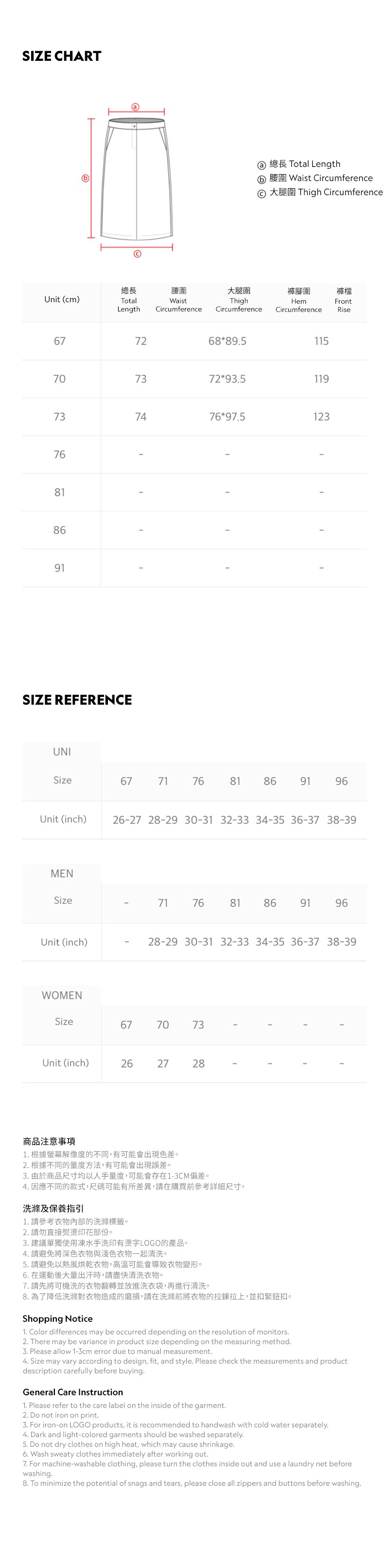Click legend icon for Waist Circumference
389x1568 pixels.
(x=262, y=180)
